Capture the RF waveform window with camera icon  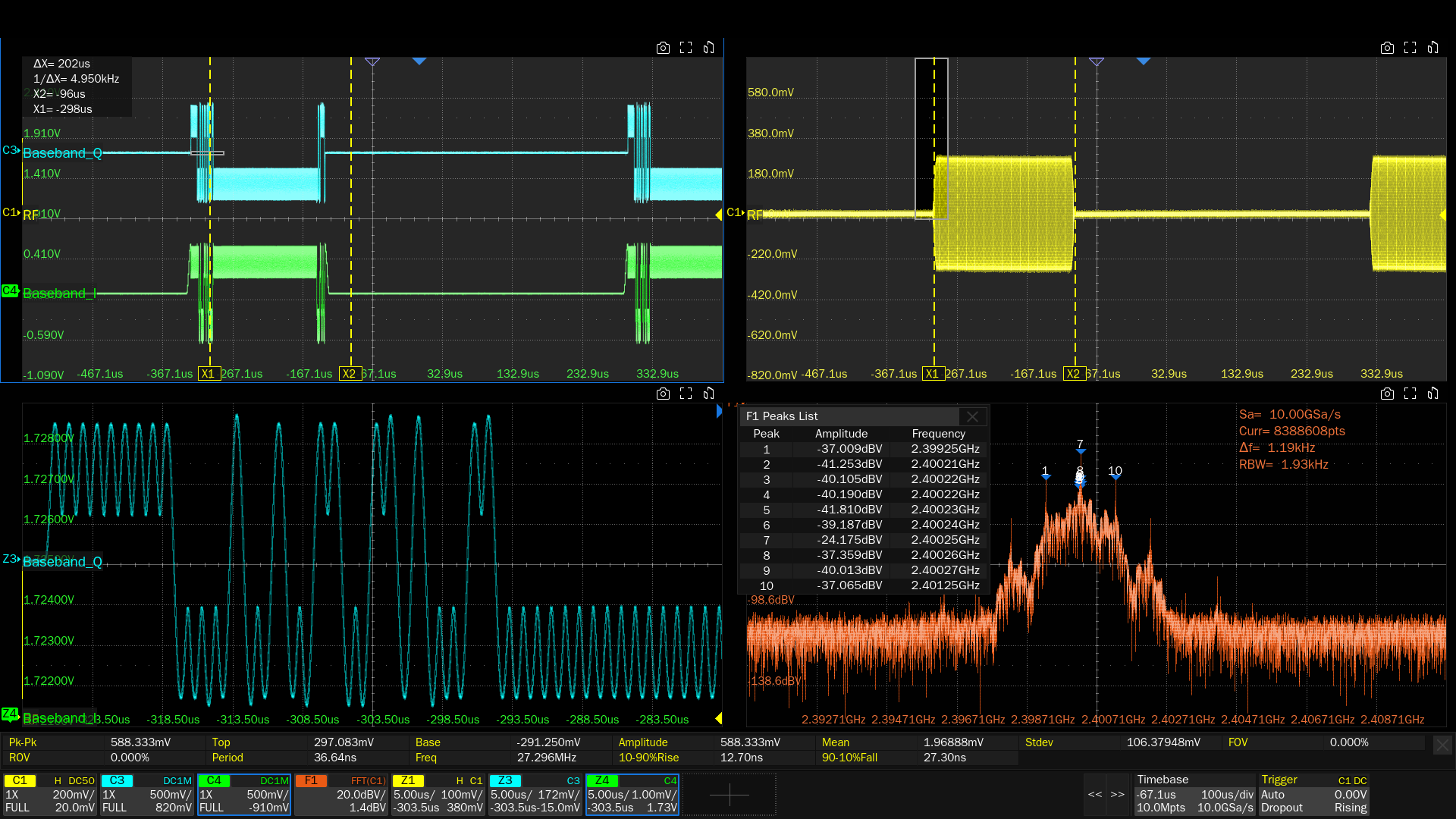1387,48
